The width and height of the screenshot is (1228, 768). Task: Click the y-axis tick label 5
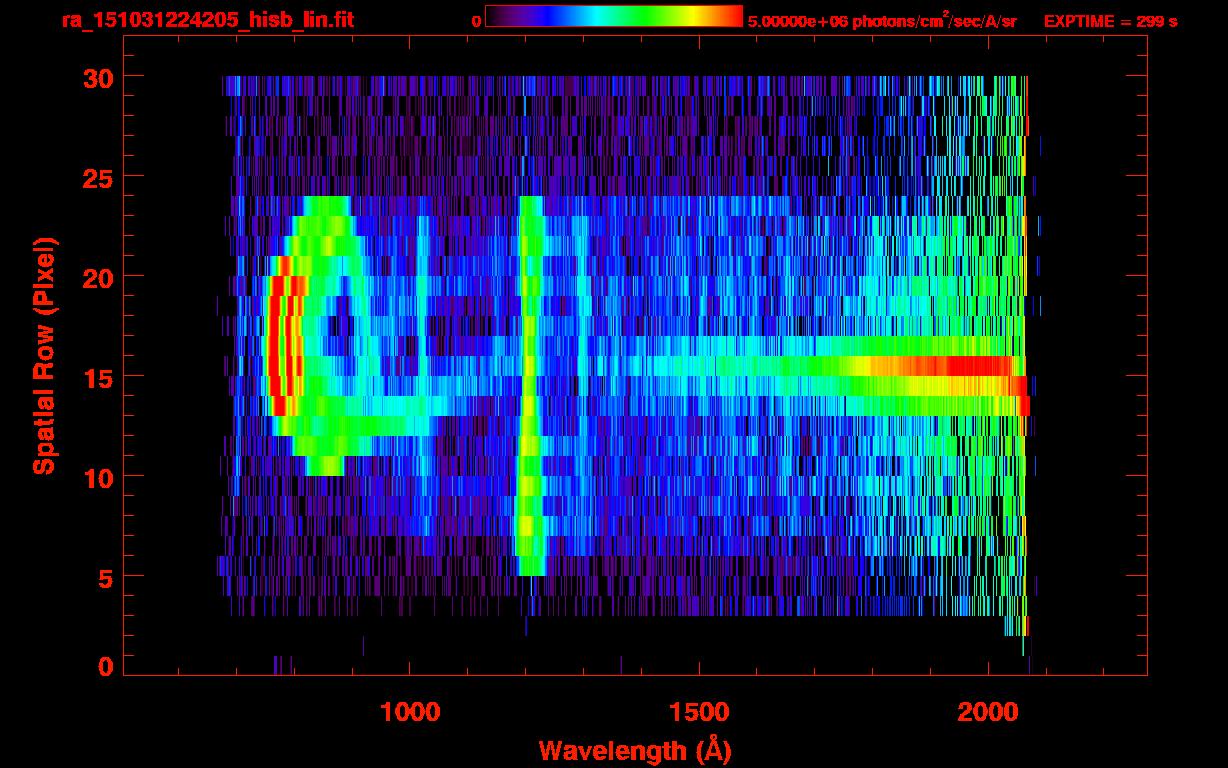tap(104, 577)
